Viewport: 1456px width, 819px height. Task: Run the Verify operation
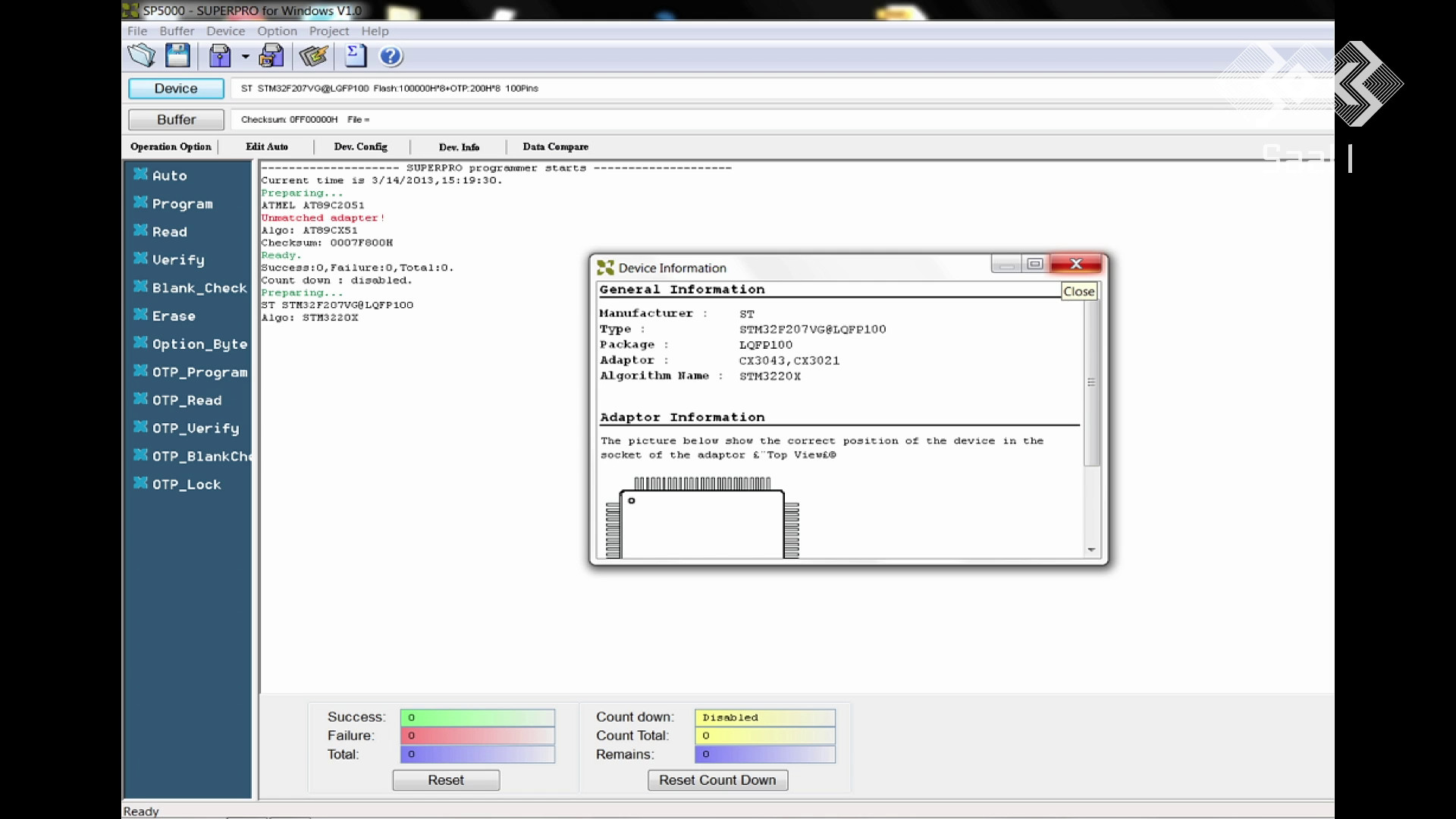click(x=169, y=259)
